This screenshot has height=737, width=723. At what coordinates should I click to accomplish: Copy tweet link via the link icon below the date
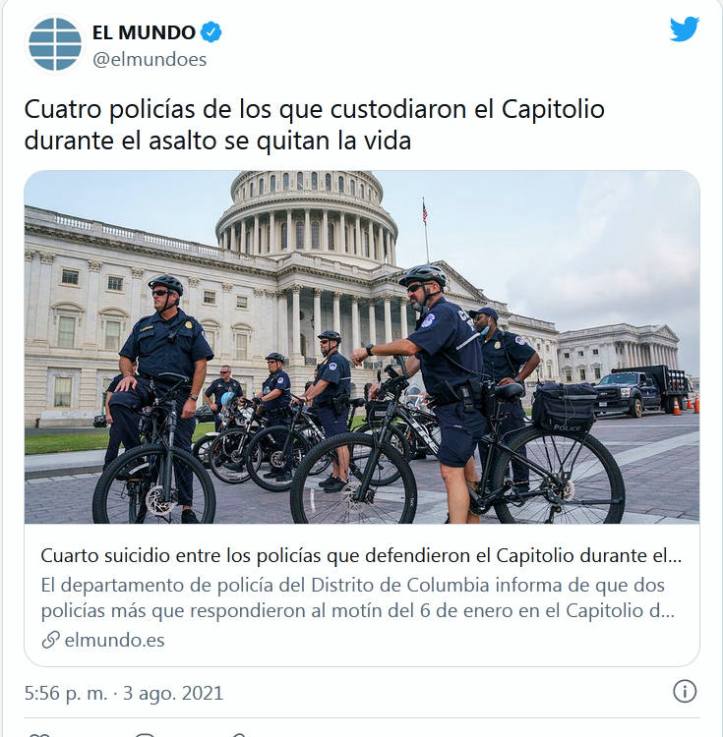[x=239, y=734]
